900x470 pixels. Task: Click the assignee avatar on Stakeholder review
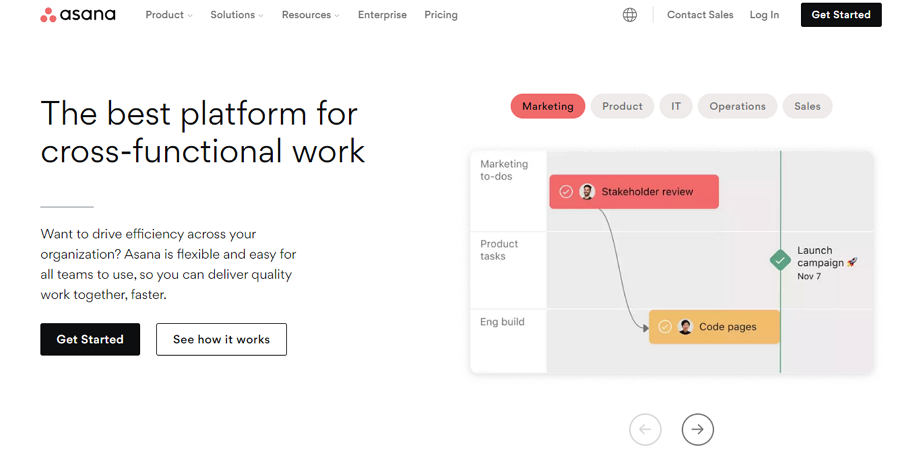[587, 192]
